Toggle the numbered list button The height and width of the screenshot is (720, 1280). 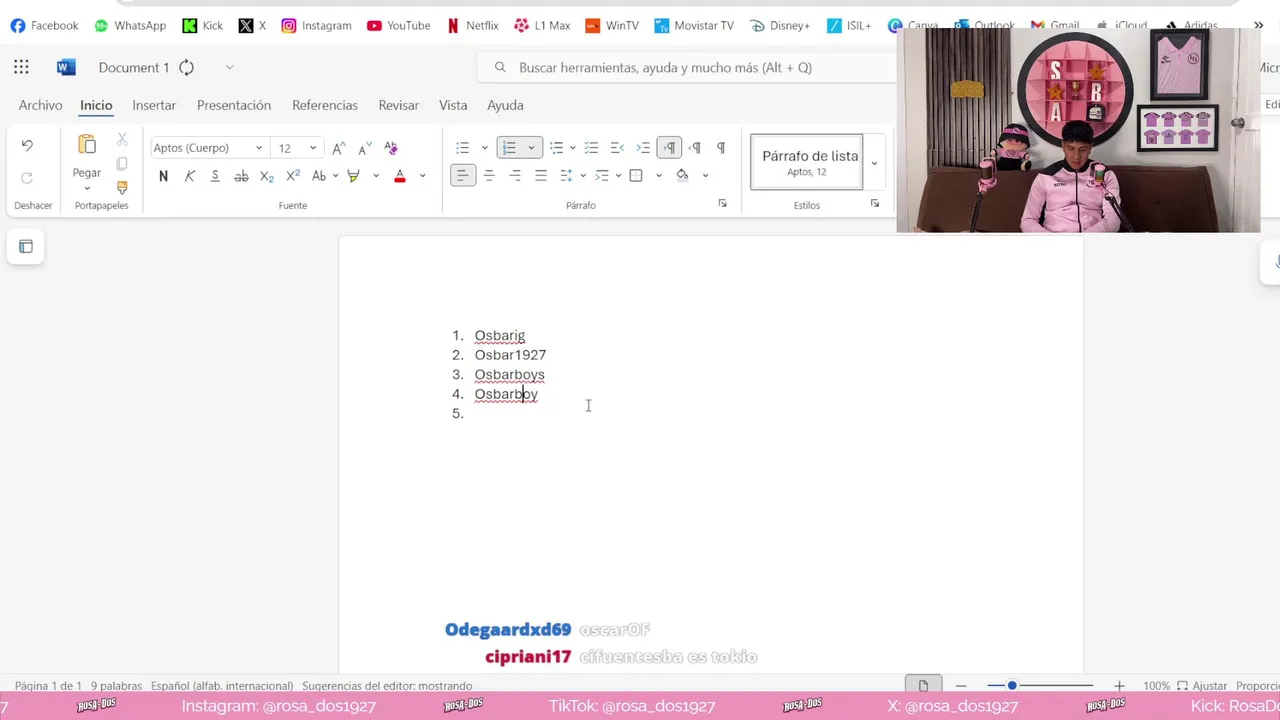(x=509, y=148)
